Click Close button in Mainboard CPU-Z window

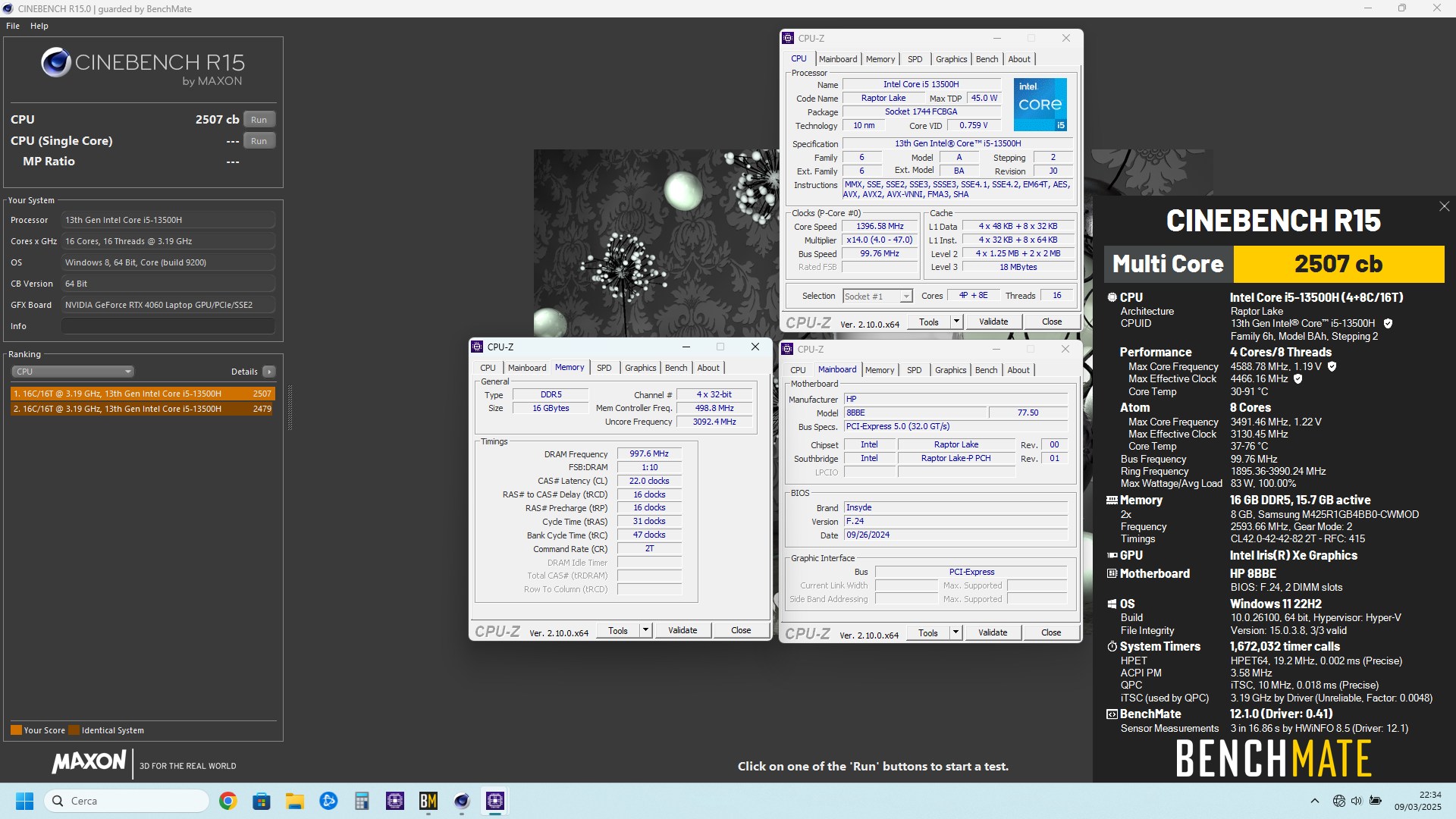tap(1051, 632)
